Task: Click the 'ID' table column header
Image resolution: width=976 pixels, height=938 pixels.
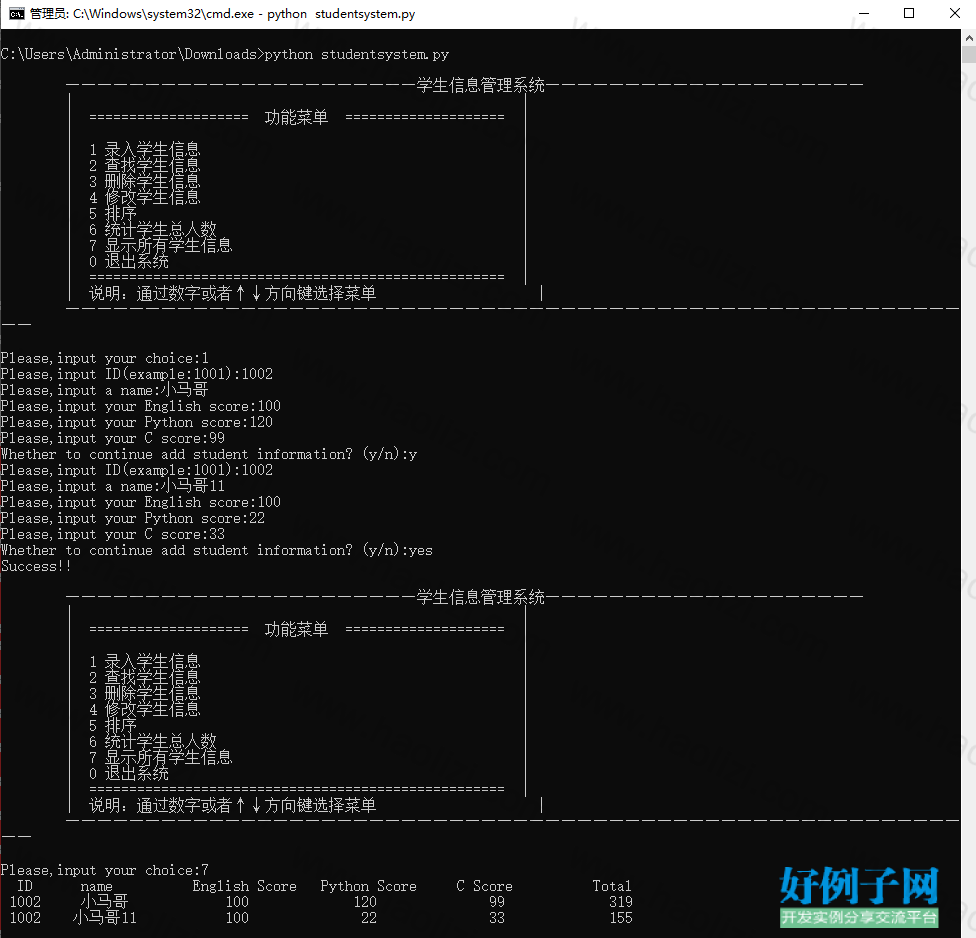Action: 25,886
